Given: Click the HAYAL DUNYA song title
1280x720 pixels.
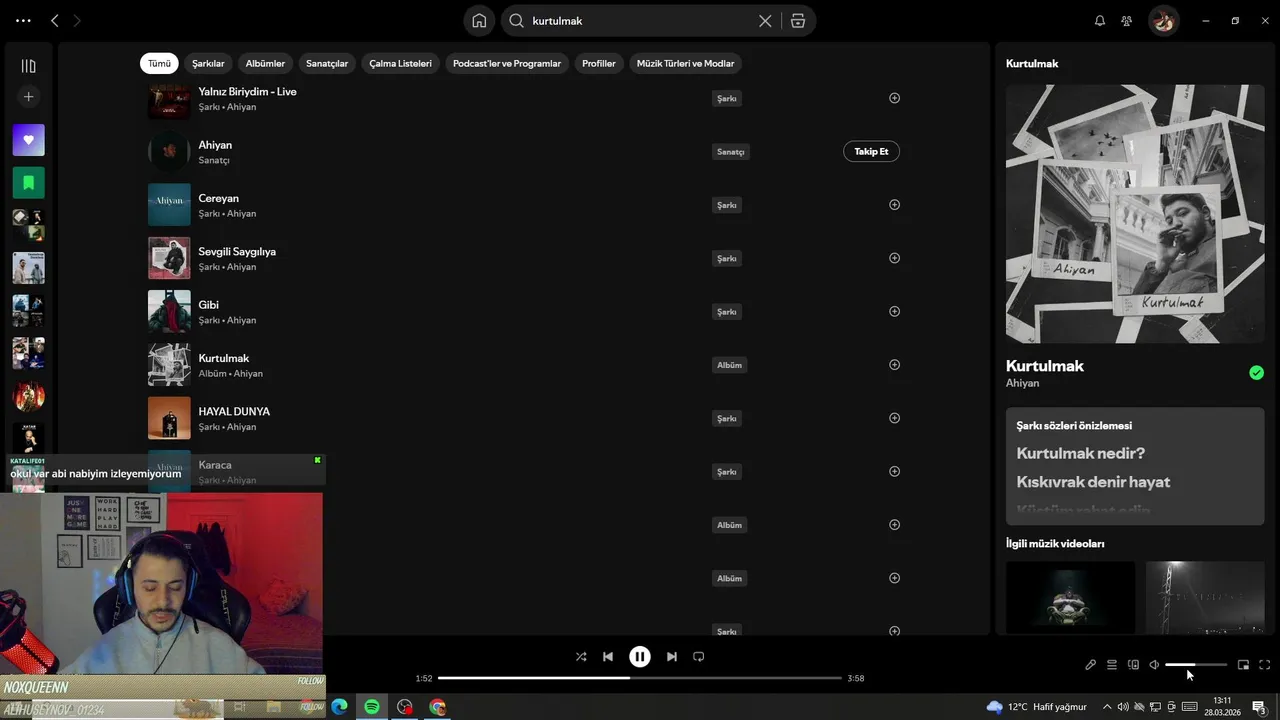Looking at the screenshot, I should 234,411.
